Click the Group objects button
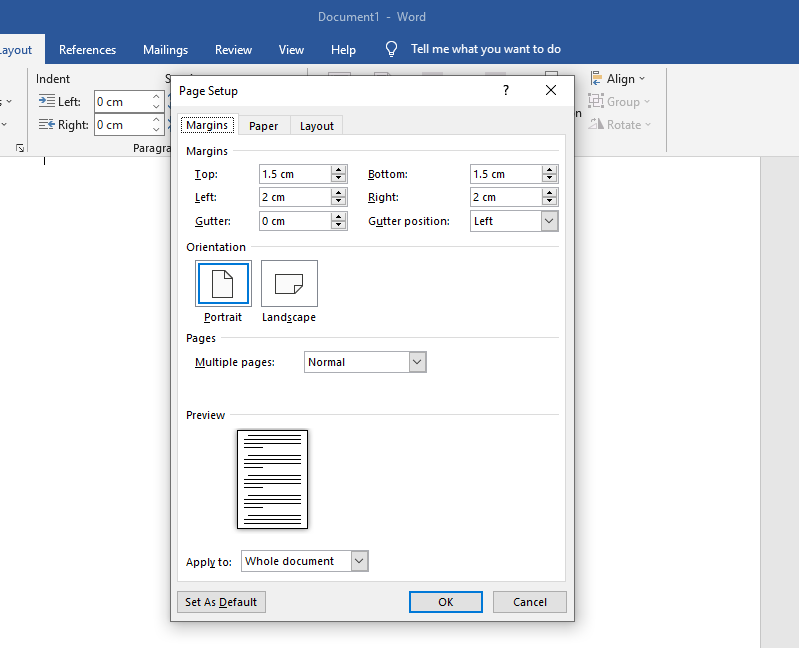799x648 pixels. pos(622,102)
